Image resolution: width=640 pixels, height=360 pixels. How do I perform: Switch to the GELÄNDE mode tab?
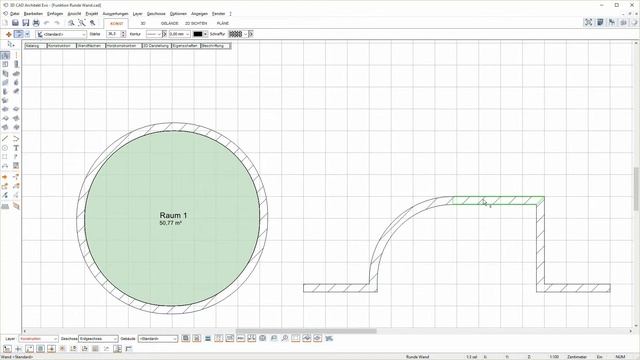click(x=169, y=24)
